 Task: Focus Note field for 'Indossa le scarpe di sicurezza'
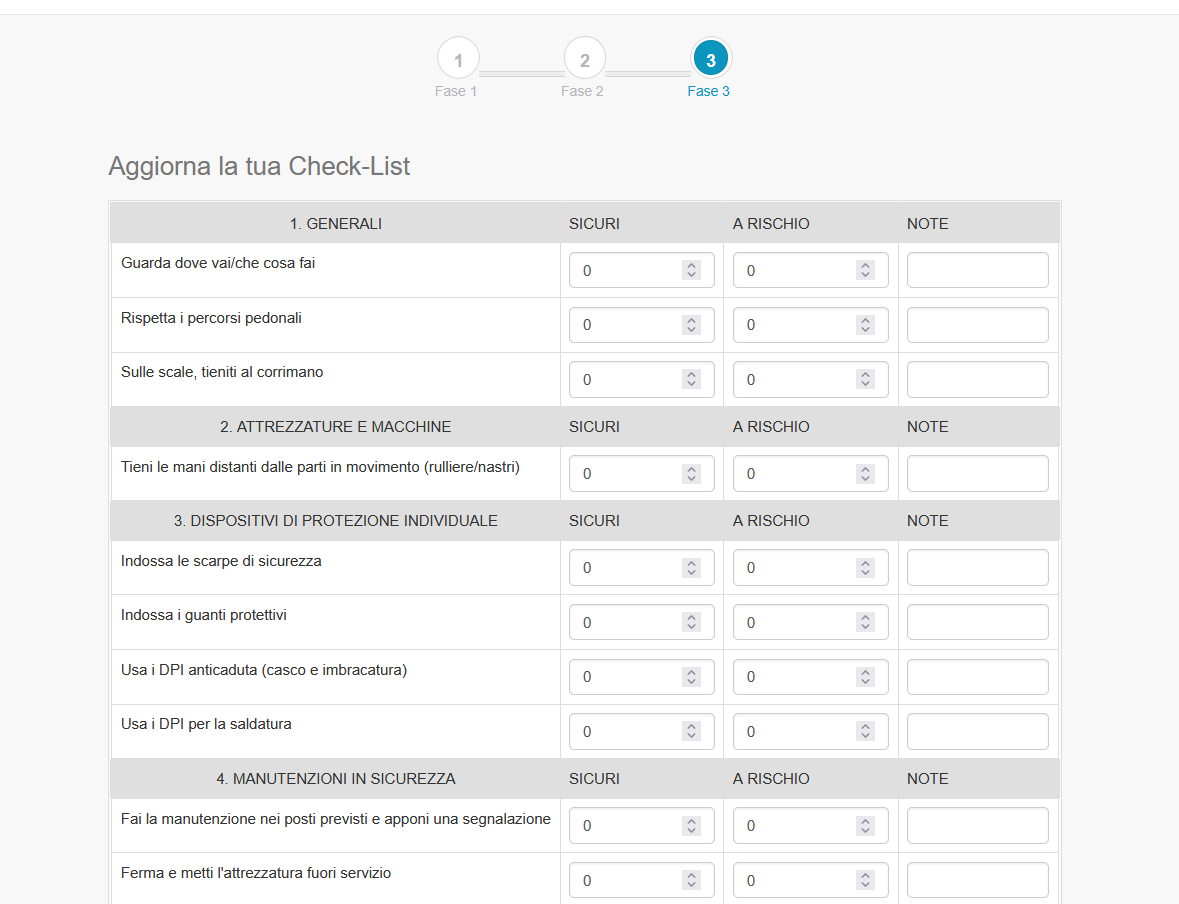(977, 568)
